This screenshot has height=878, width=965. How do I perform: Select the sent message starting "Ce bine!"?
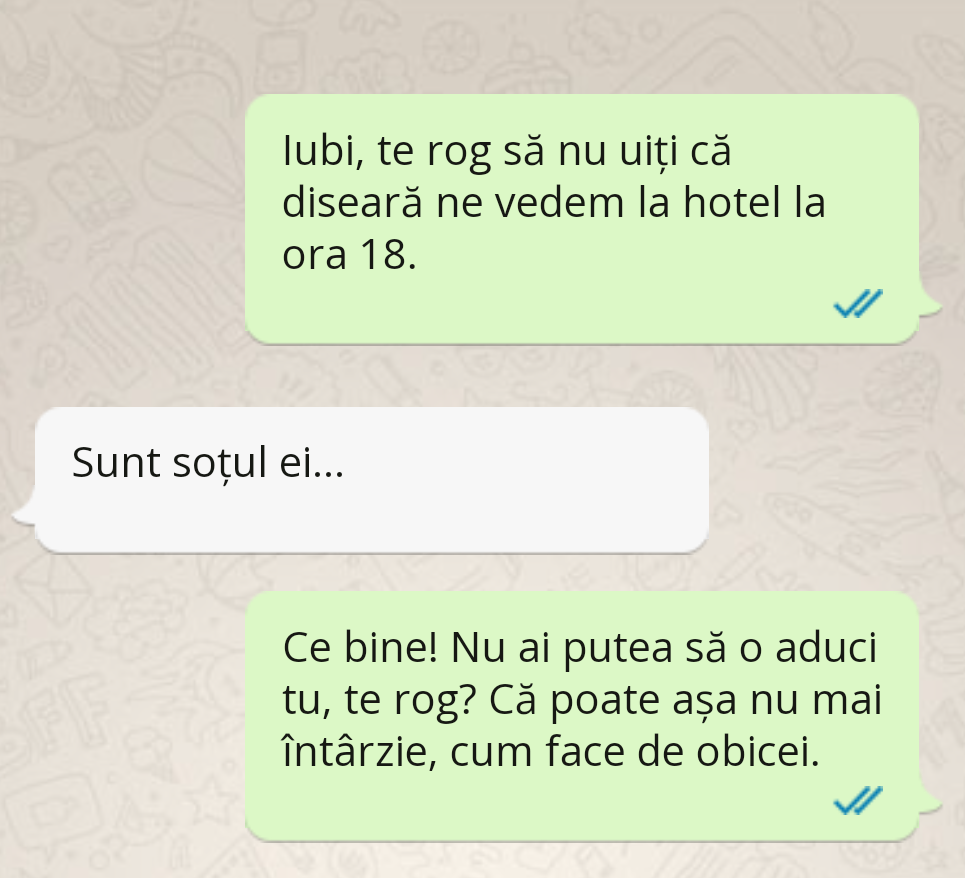point(582,716)
